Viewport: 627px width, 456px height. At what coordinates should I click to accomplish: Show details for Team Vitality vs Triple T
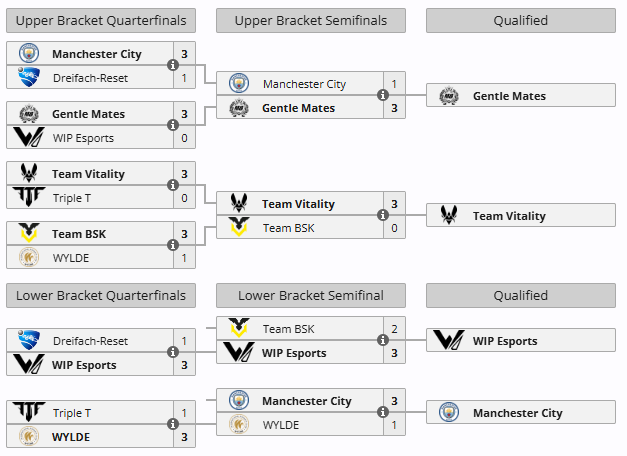173,186
